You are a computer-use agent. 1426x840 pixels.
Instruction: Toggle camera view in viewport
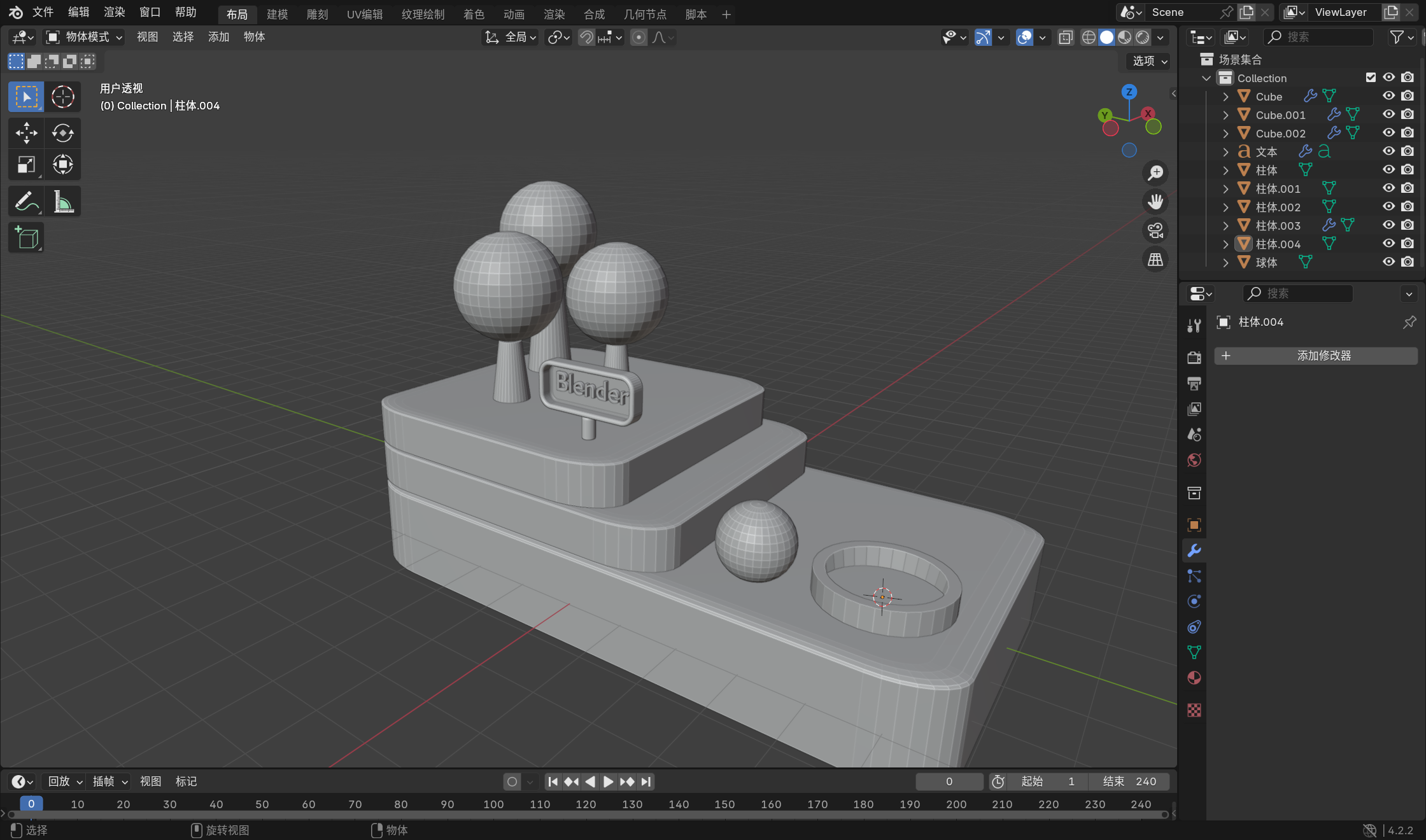click(1155, 230)
